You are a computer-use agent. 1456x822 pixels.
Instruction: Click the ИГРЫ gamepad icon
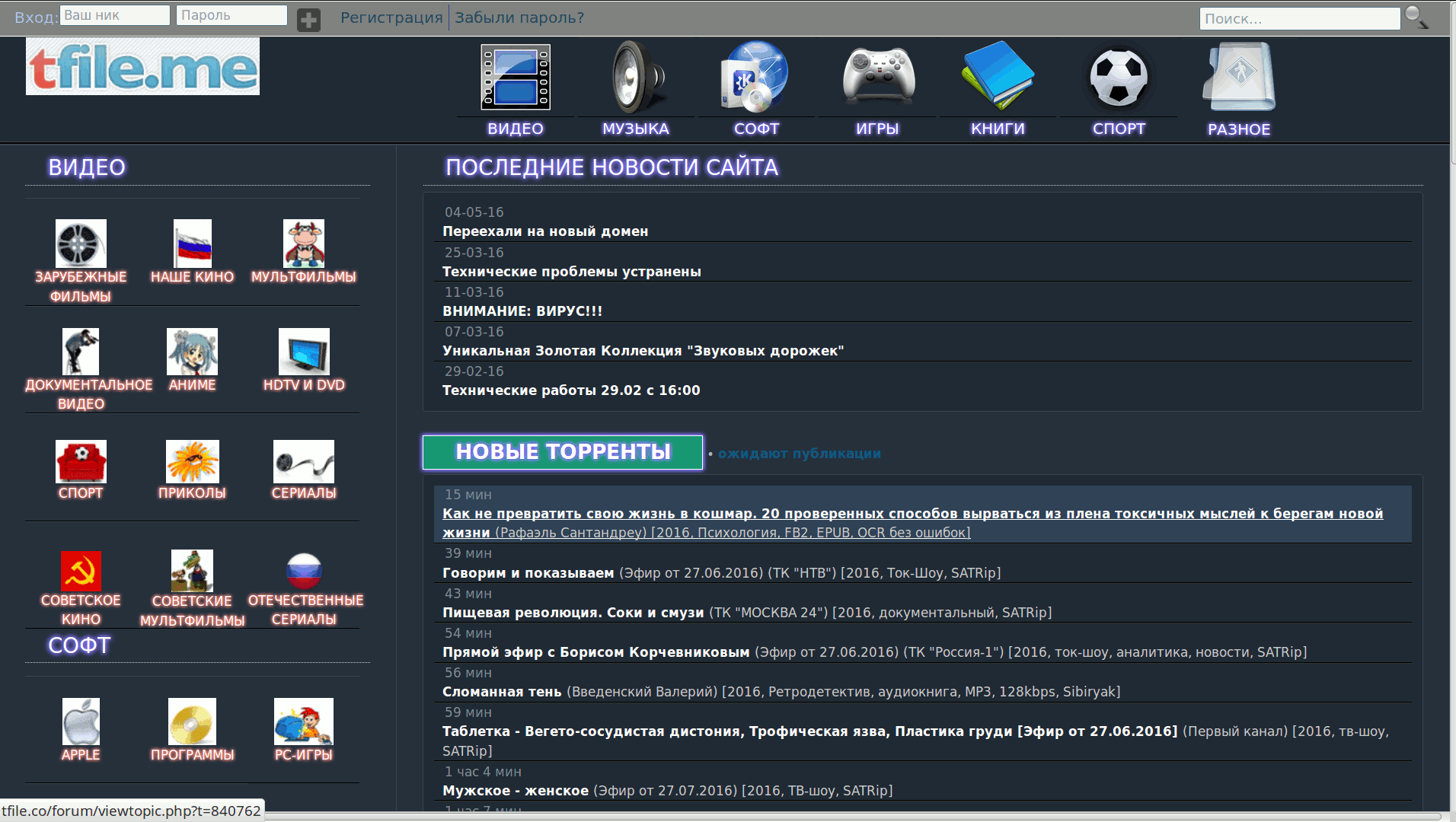[876, 76]
